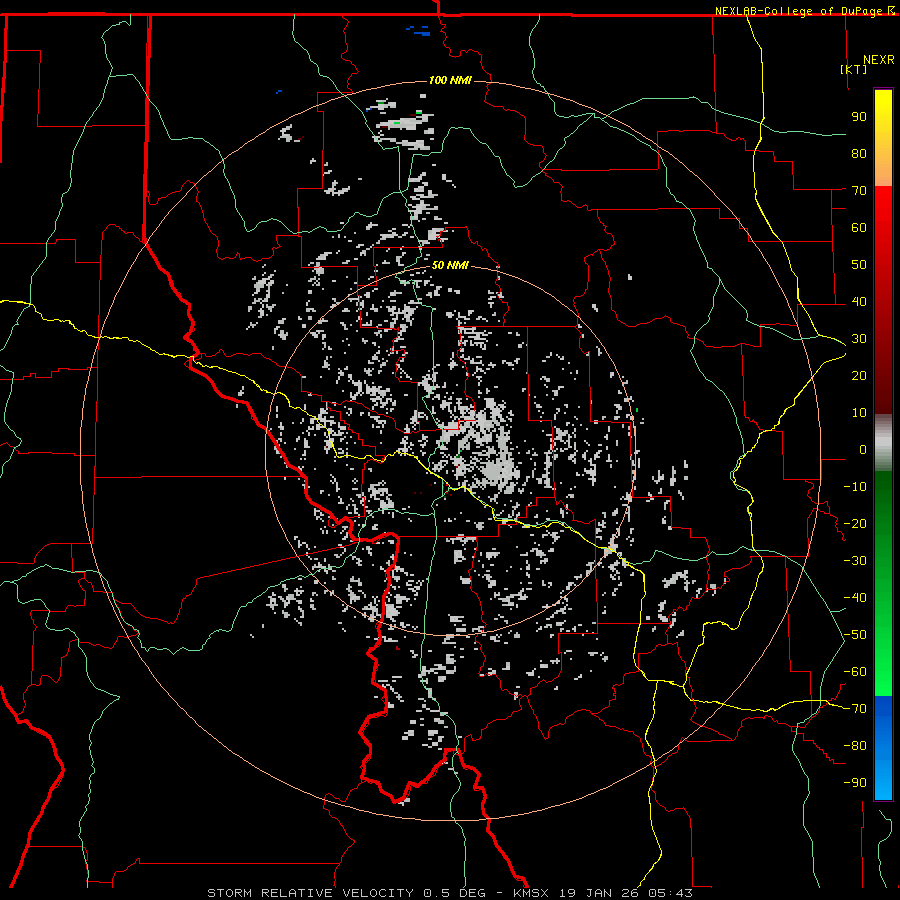Click the 40 value on velocity scale
Image resolution: width=900 pixels, height=900 pixels.
[x=859, y=302]
